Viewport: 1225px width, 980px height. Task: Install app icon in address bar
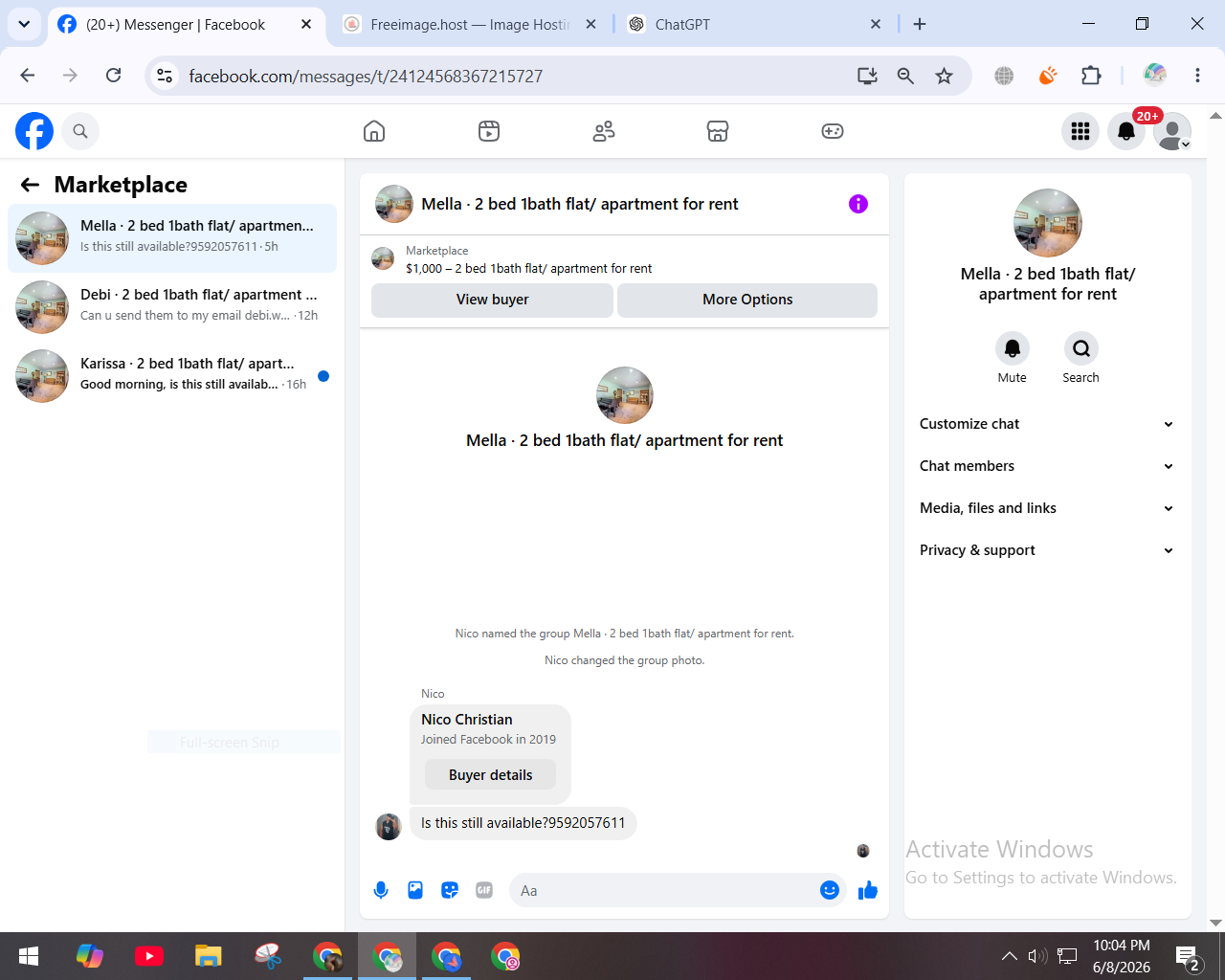click(x=867, y=76)
